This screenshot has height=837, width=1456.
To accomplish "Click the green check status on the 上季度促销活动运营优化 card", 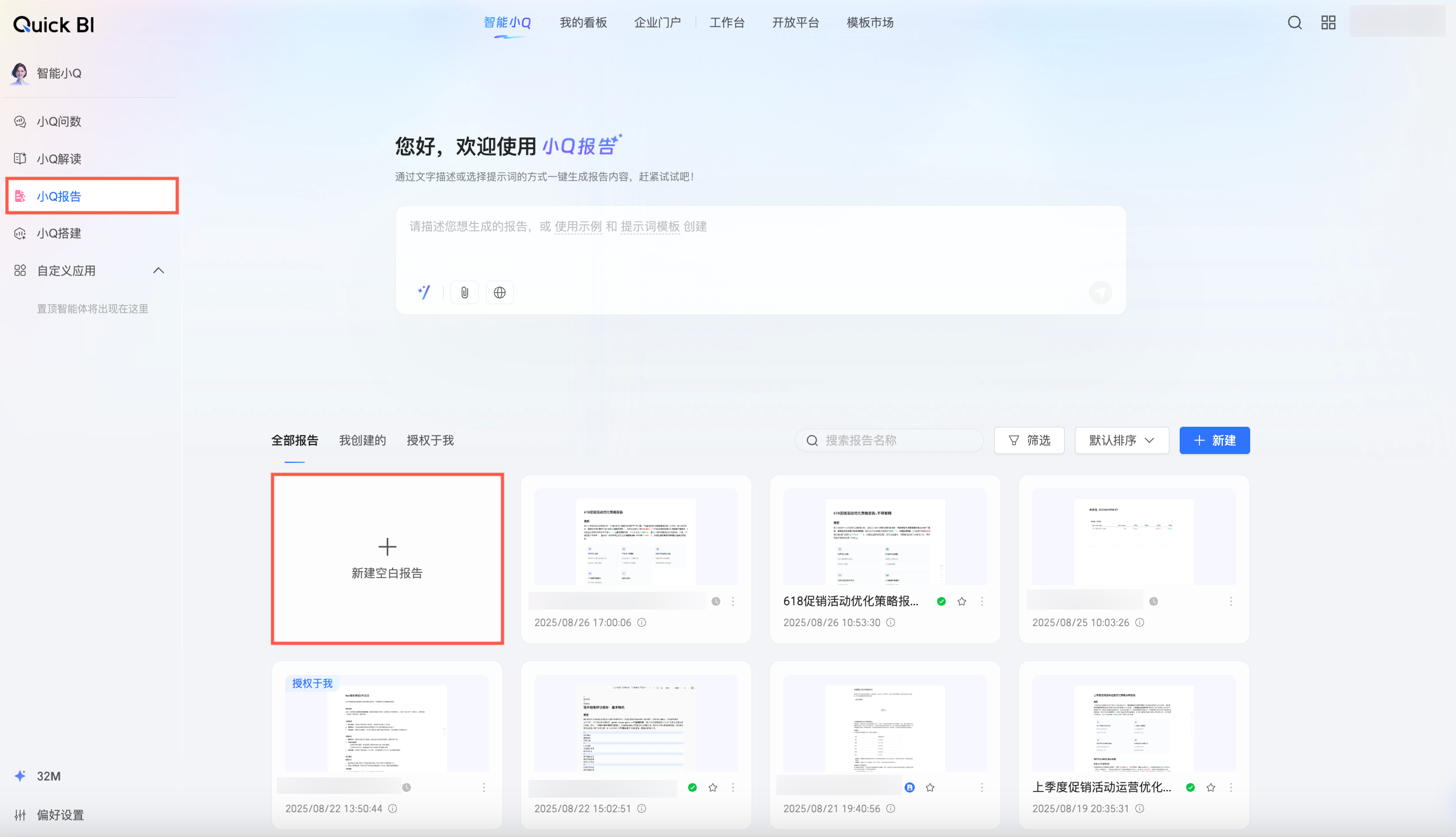I will (x=1190, y=787).
